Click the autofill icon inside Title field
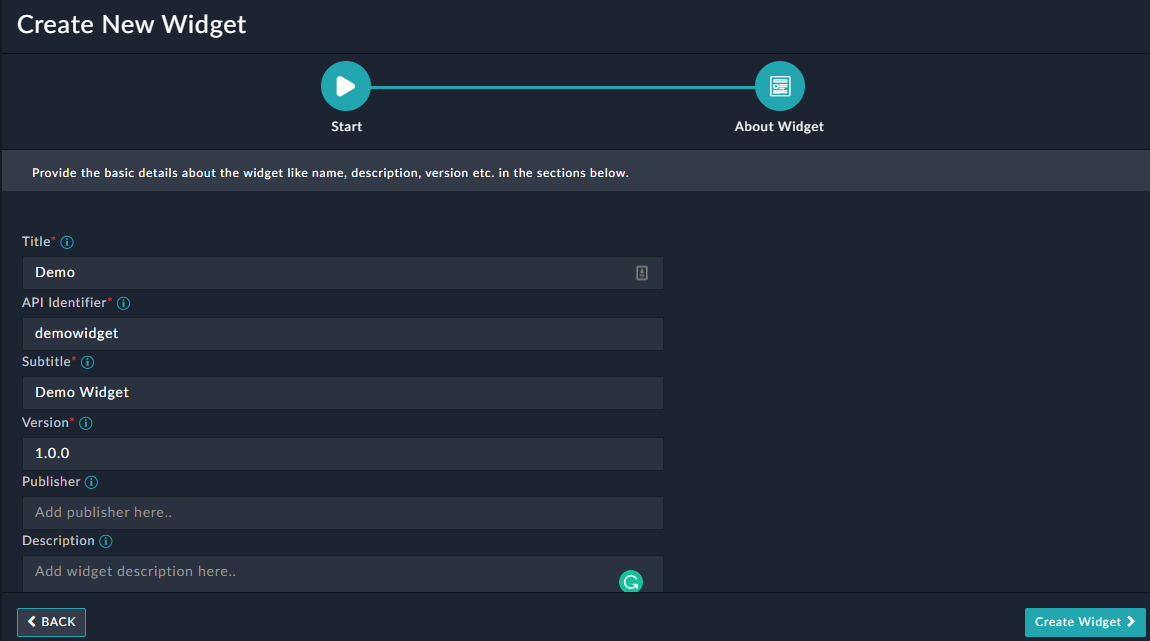 click(x=641, y=272)
